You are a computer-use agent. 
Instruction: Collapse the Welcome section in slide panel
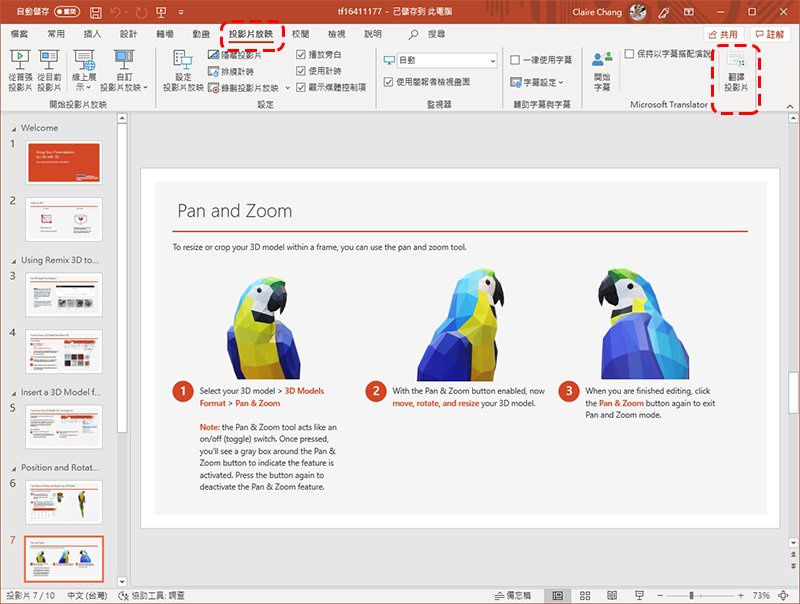14,129
